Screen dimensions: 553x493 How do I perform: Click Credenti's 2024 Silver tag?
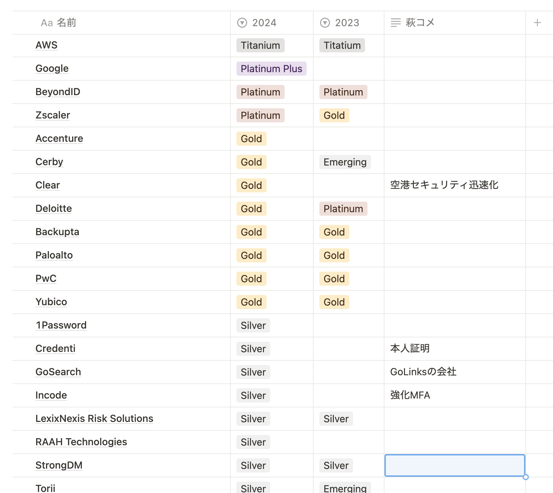(x=253, y=349)
